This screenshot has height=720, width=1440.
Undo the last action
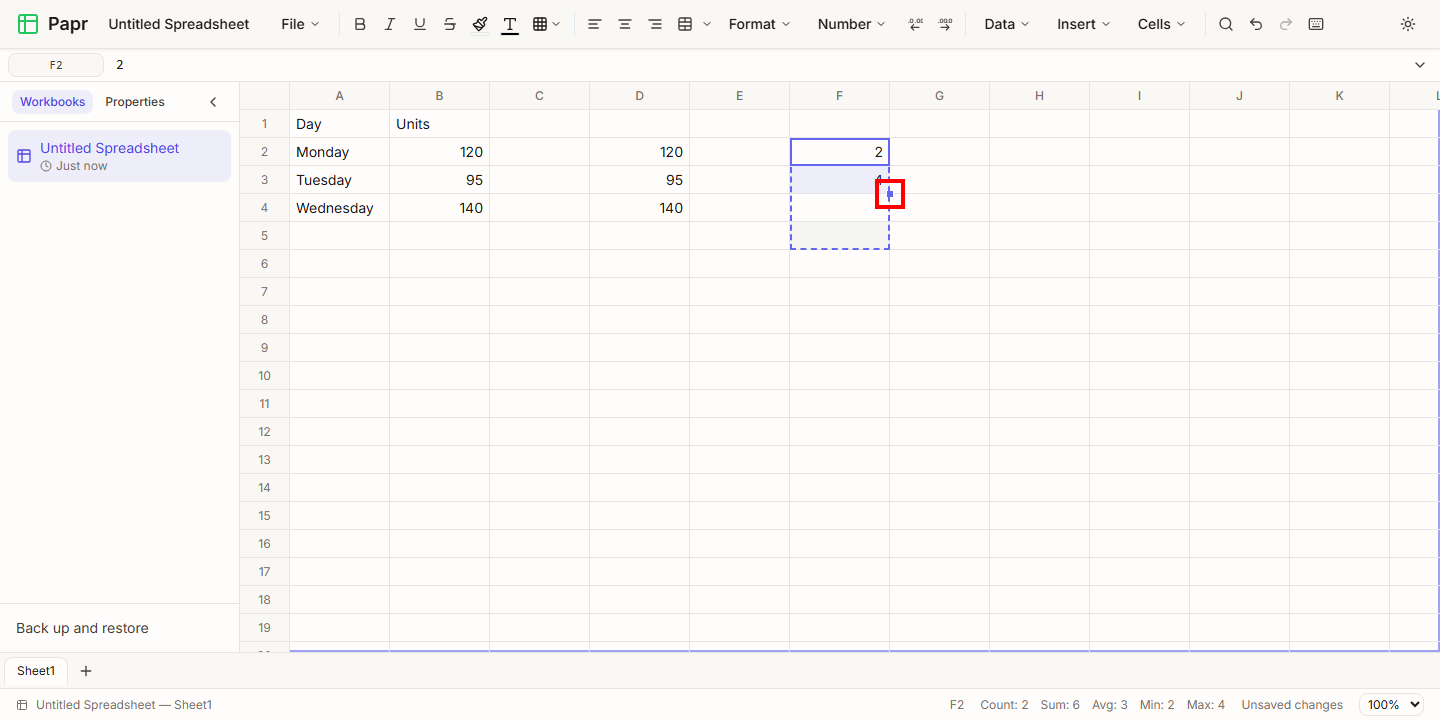coord(1256,24)
